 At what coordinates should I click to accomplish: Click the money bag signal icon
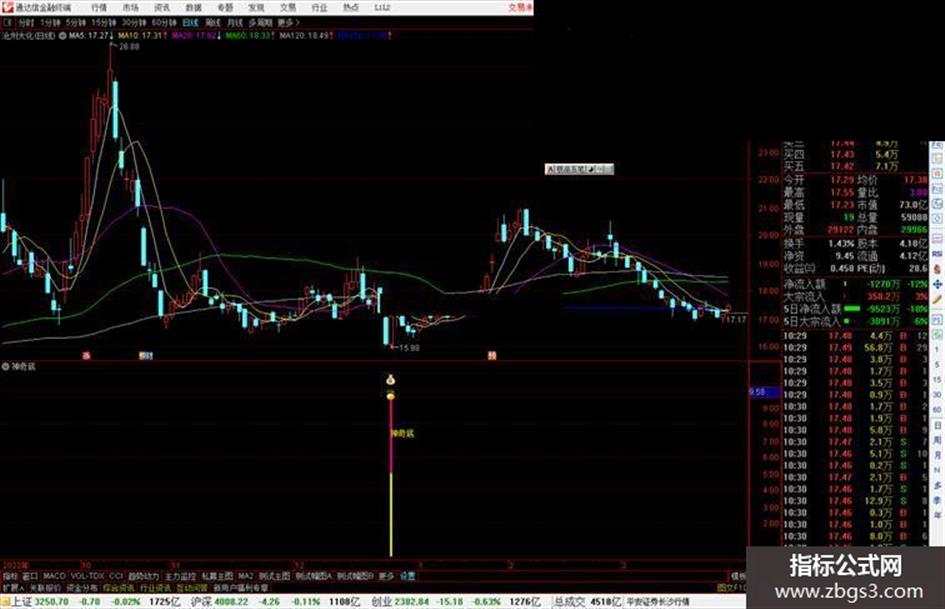[391, 380]
